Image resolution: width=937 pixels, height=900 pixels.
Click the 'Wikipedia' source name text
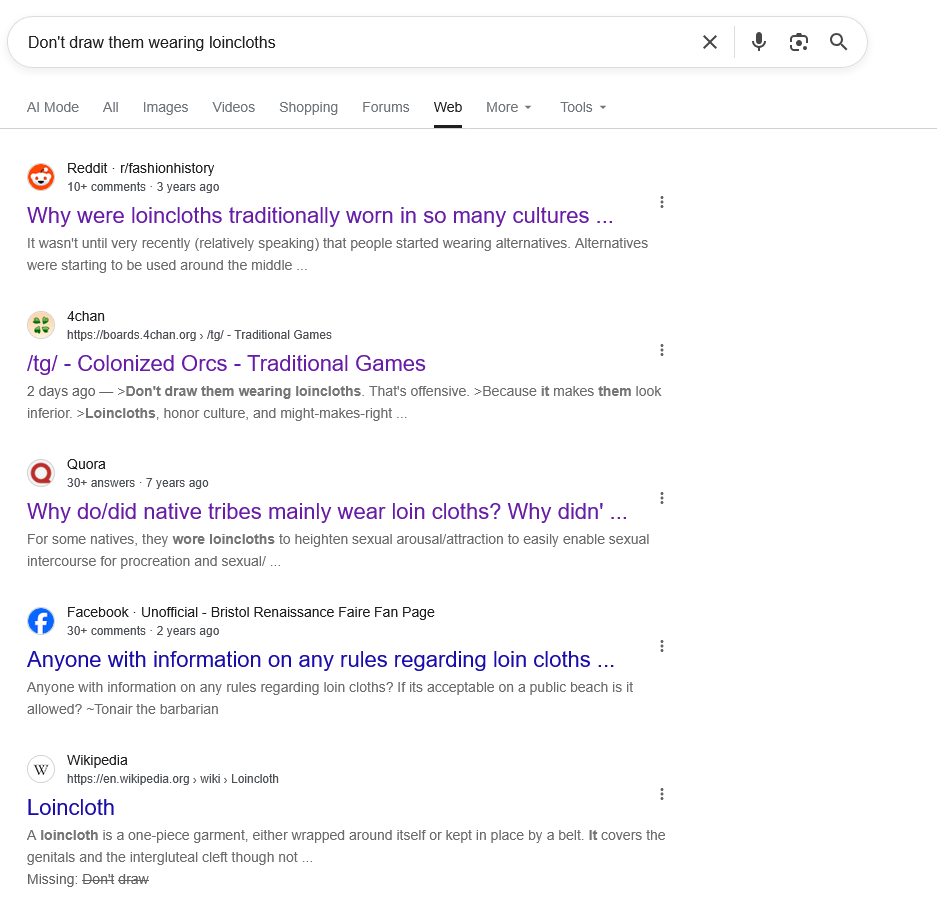pyautogui.click(x=97, y=760)
